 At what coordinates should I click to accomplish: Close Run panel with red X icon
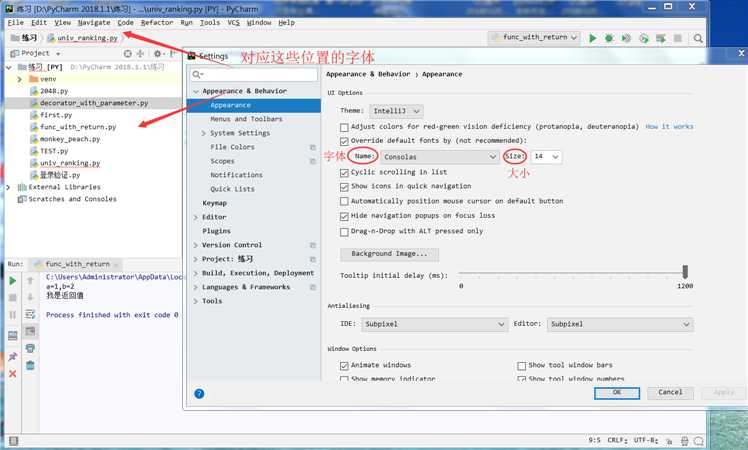click(13, 374)
